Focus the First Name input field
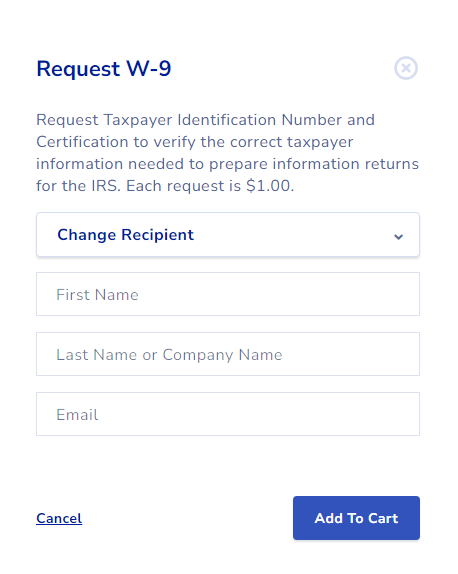458x574 pixels. click(x=228, y=294)
